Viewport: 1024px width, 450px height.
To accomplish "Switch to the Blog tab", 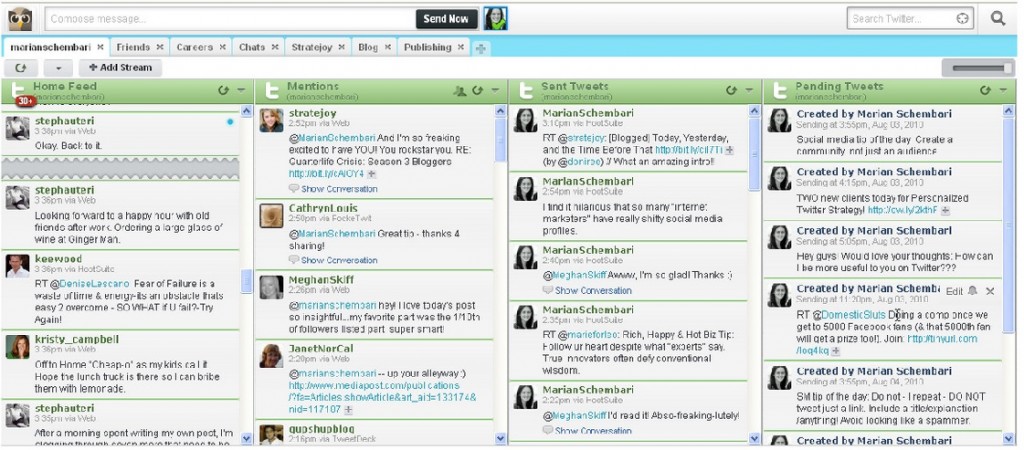I will 368,47.
